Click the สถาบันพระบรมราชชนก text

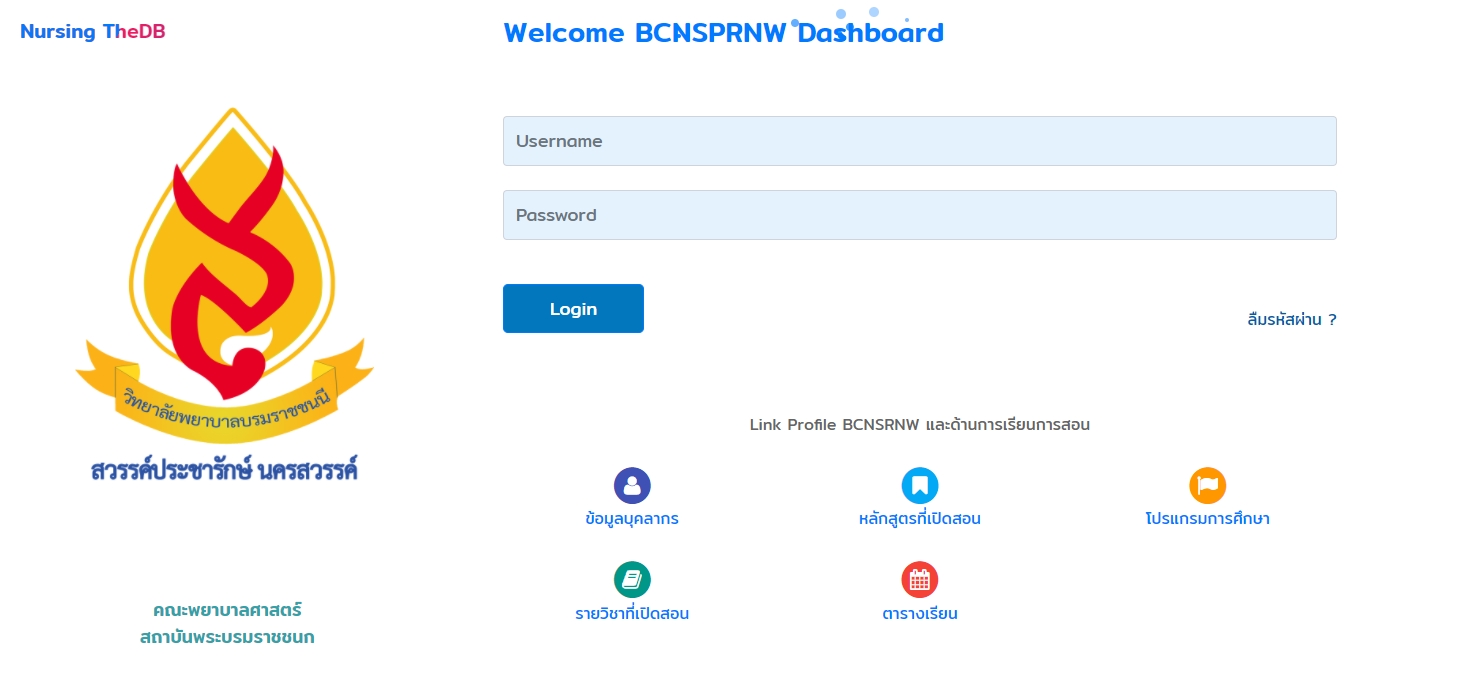[227, 637]
